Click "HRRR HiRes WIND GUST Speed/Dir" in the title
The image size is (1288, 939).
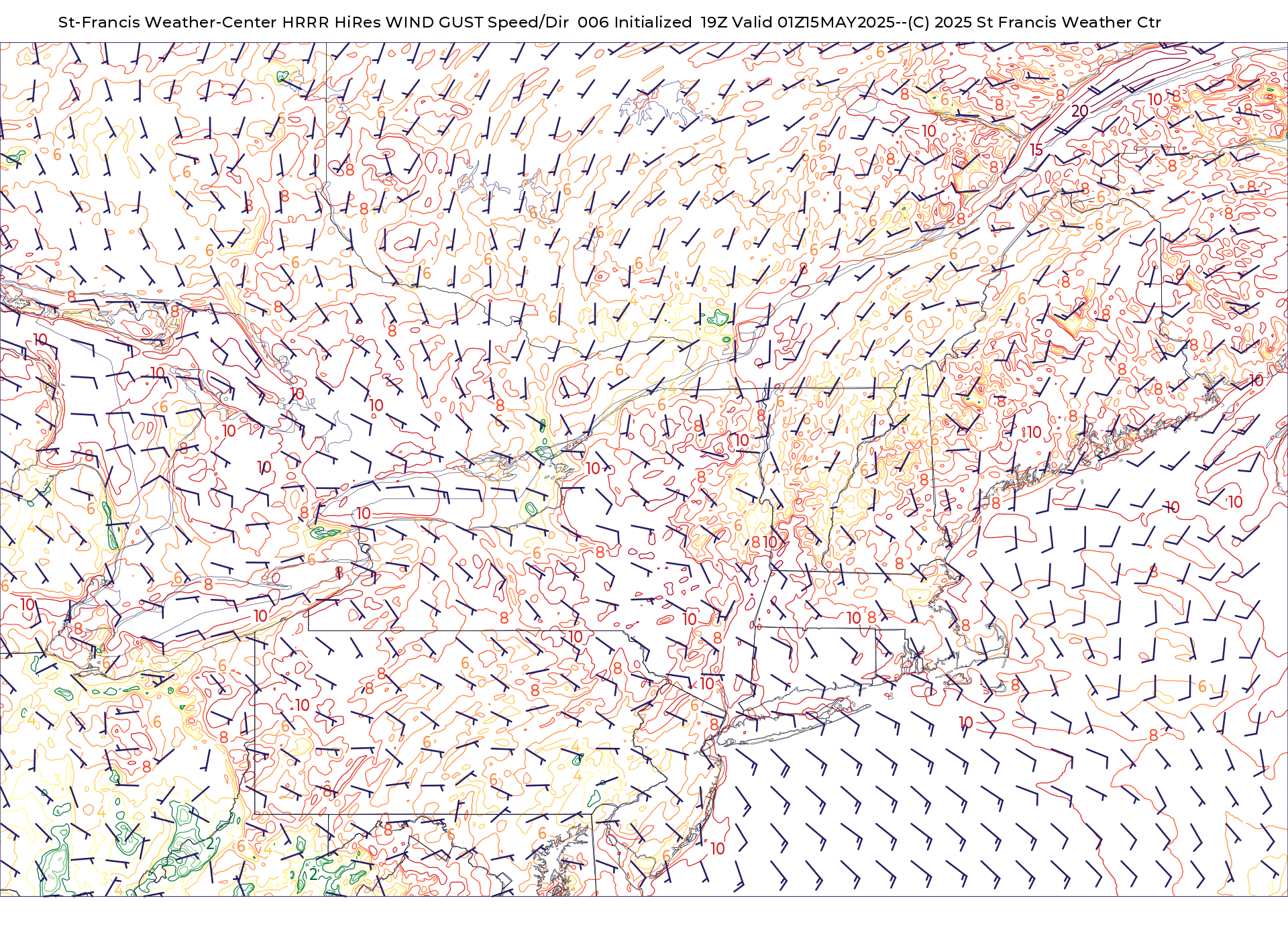pyautogui.click(x=425, y=22)
